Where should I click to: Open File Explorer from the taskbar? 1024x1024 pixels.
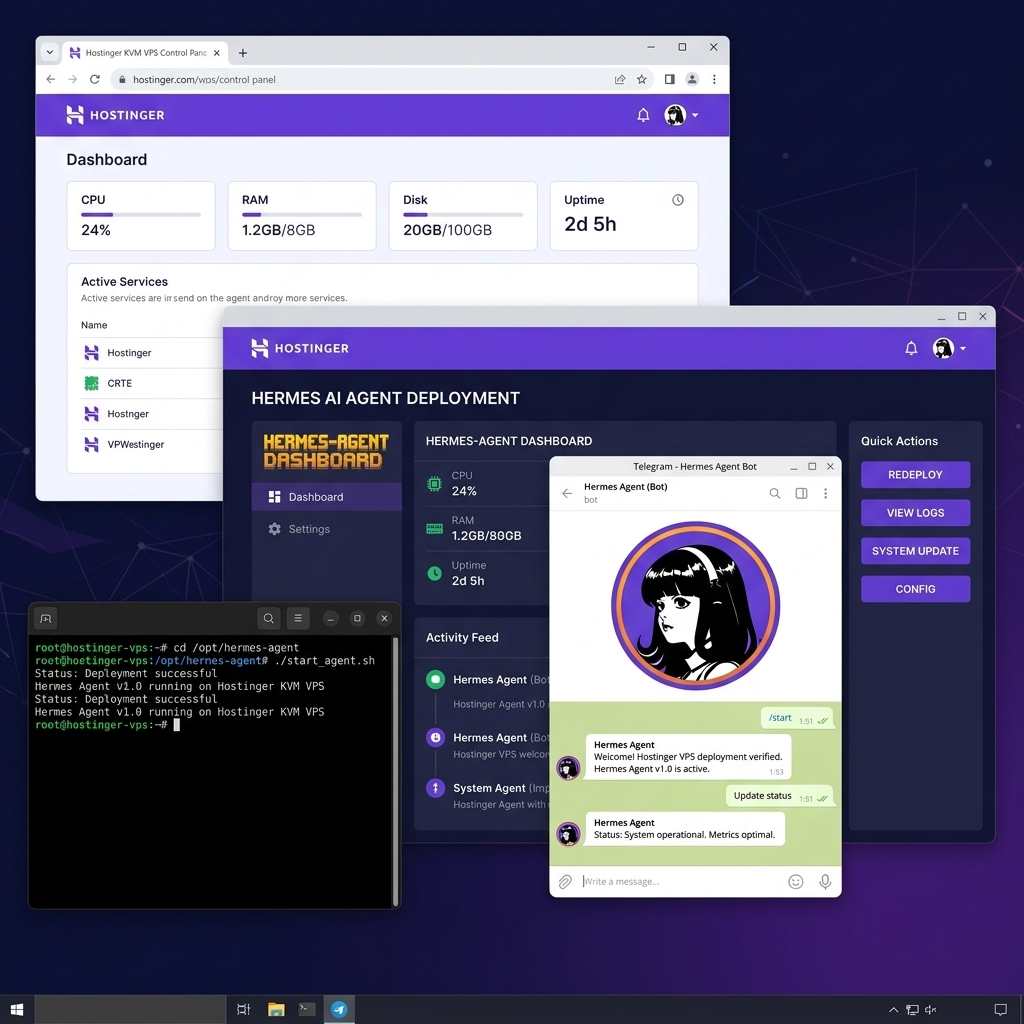coord(276,1010)
